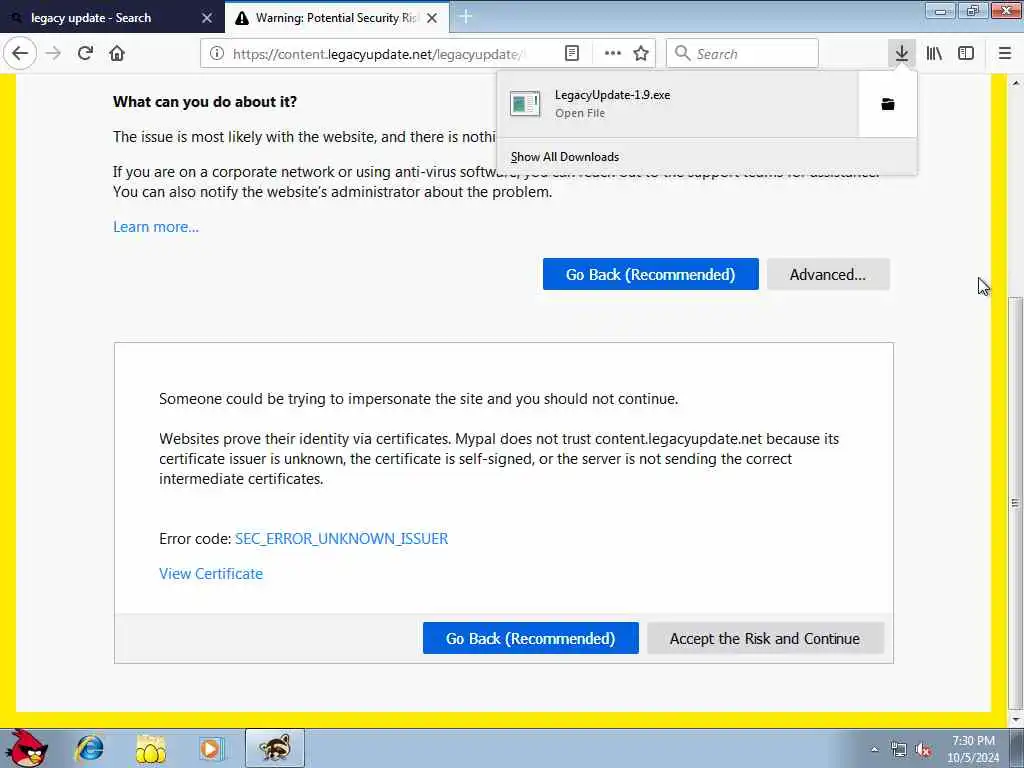Click upper Go Back (Recommended) button
The width and height of the screenshot is (1024, 768).
click(x=650, y=274)
